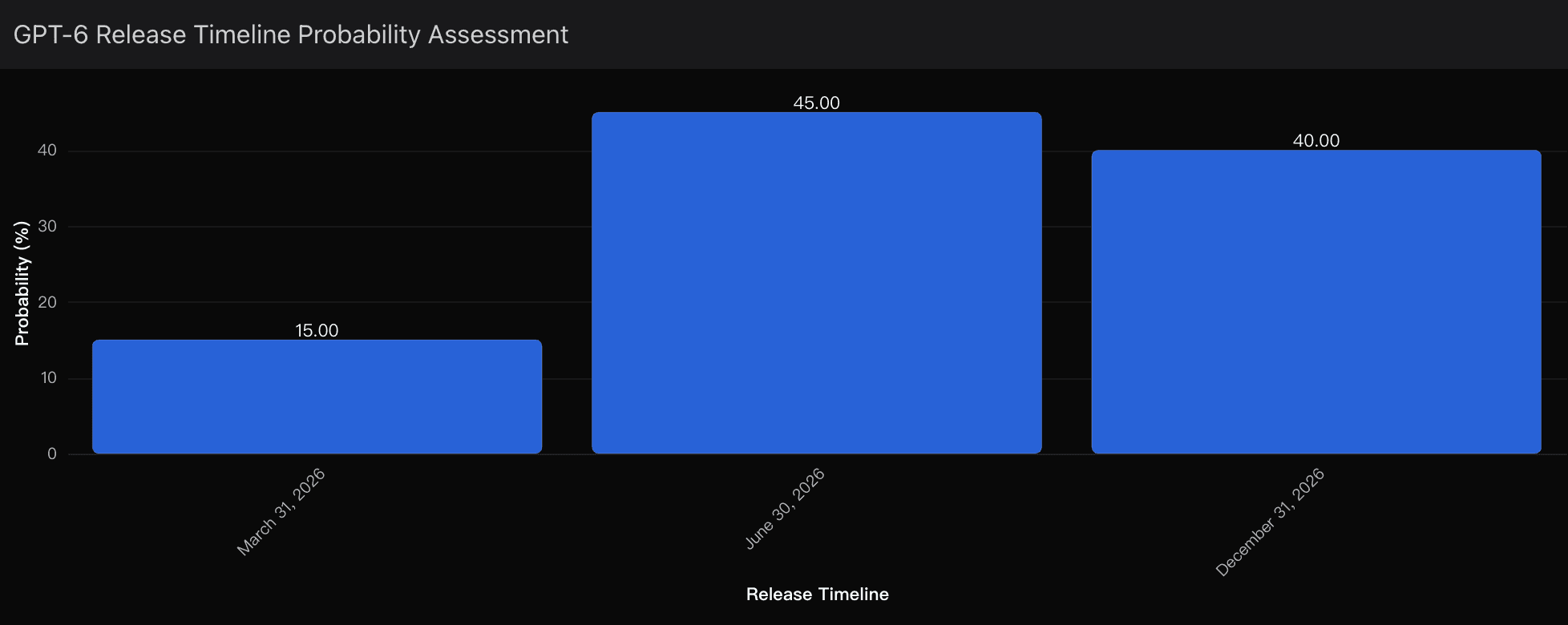This screenshot has height=625, width=1568.
Task: Click the December 31, 2026 bar
Action: tap(1316, 301)
